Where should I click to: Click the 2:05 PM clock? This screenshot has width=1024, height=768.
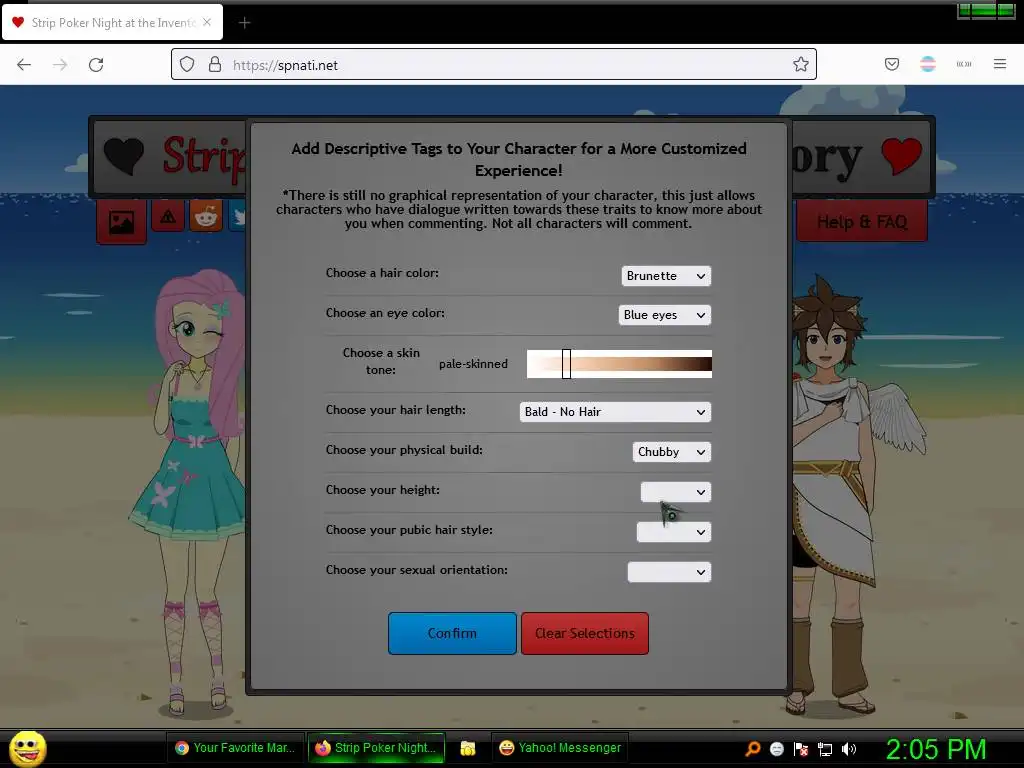pyautogui.click(x=935, y=749)
